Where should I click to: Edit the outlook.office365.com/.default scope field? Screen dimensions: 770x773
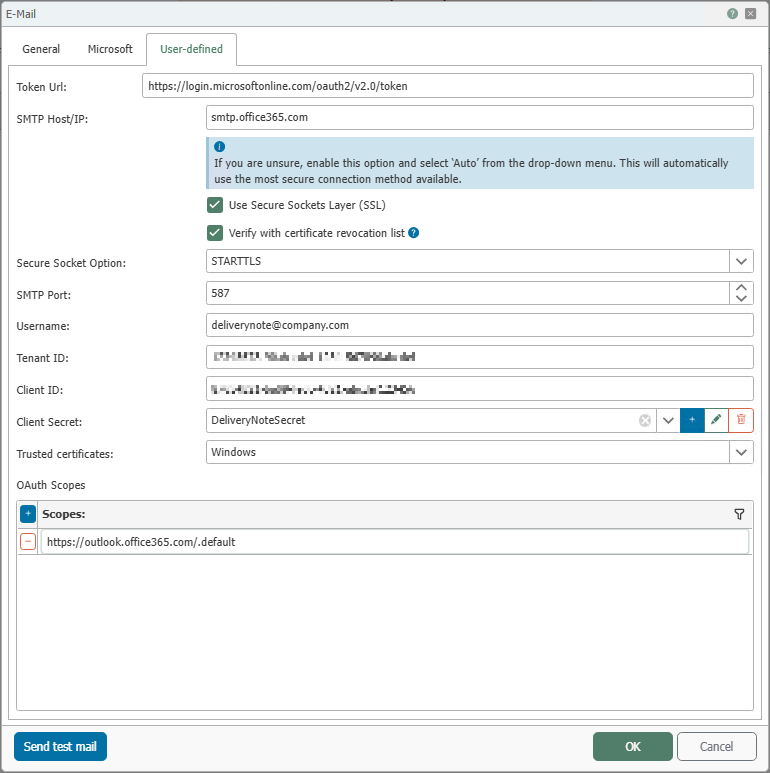pos(395,542)
